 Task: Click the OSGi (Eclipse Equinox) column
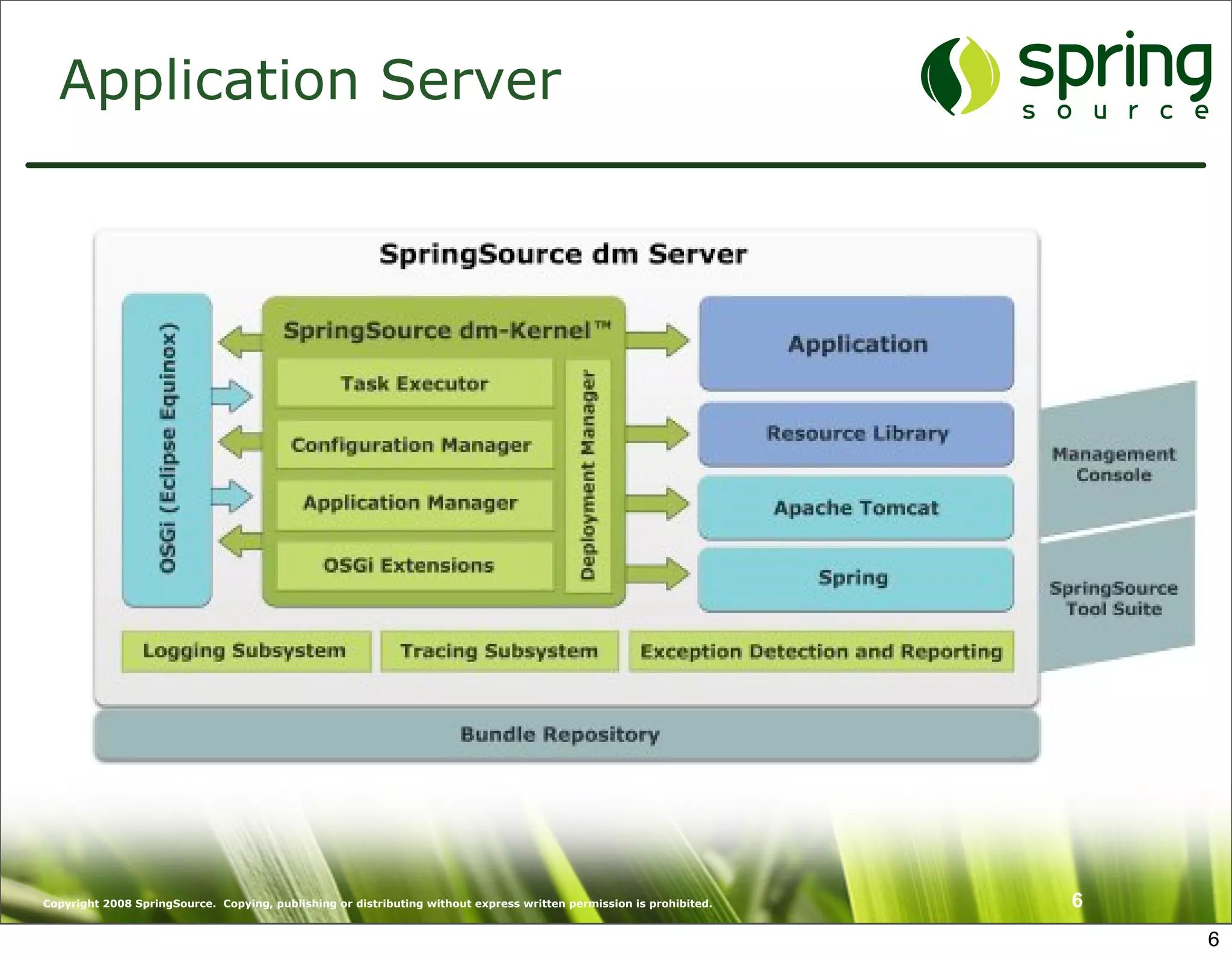tap(167, 450)
